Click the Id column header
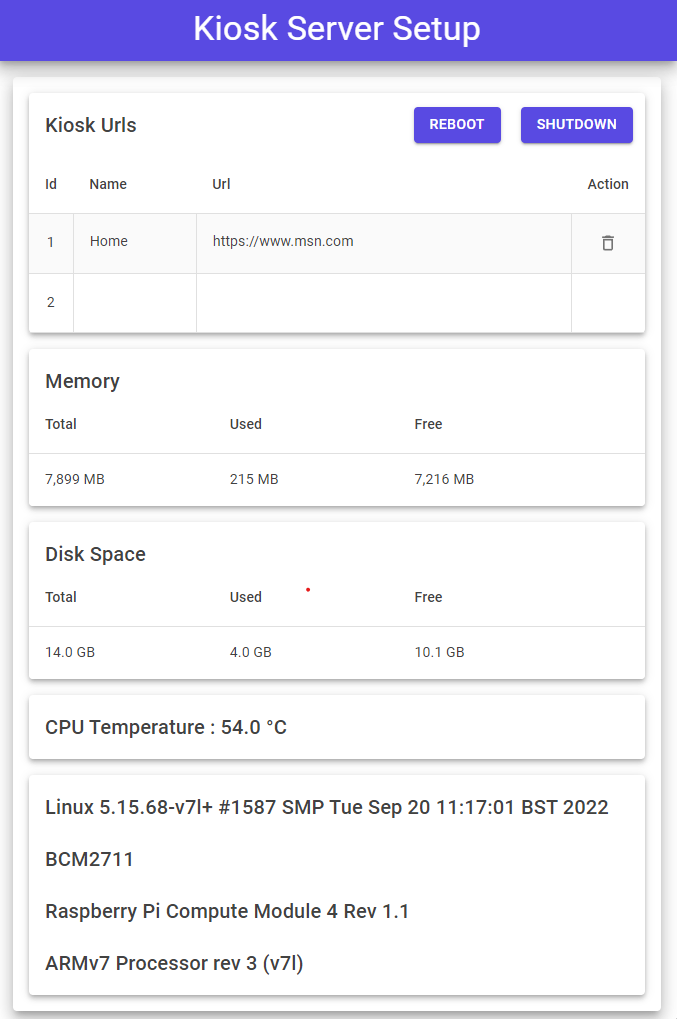 pos(51,184)
